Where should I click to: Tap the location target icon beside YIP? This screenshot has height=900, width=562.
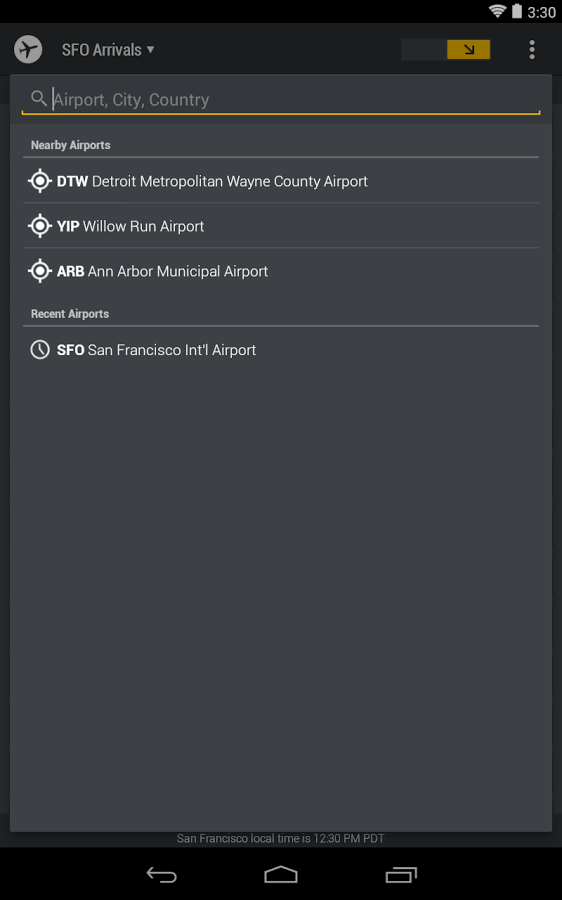click(40, 226)
